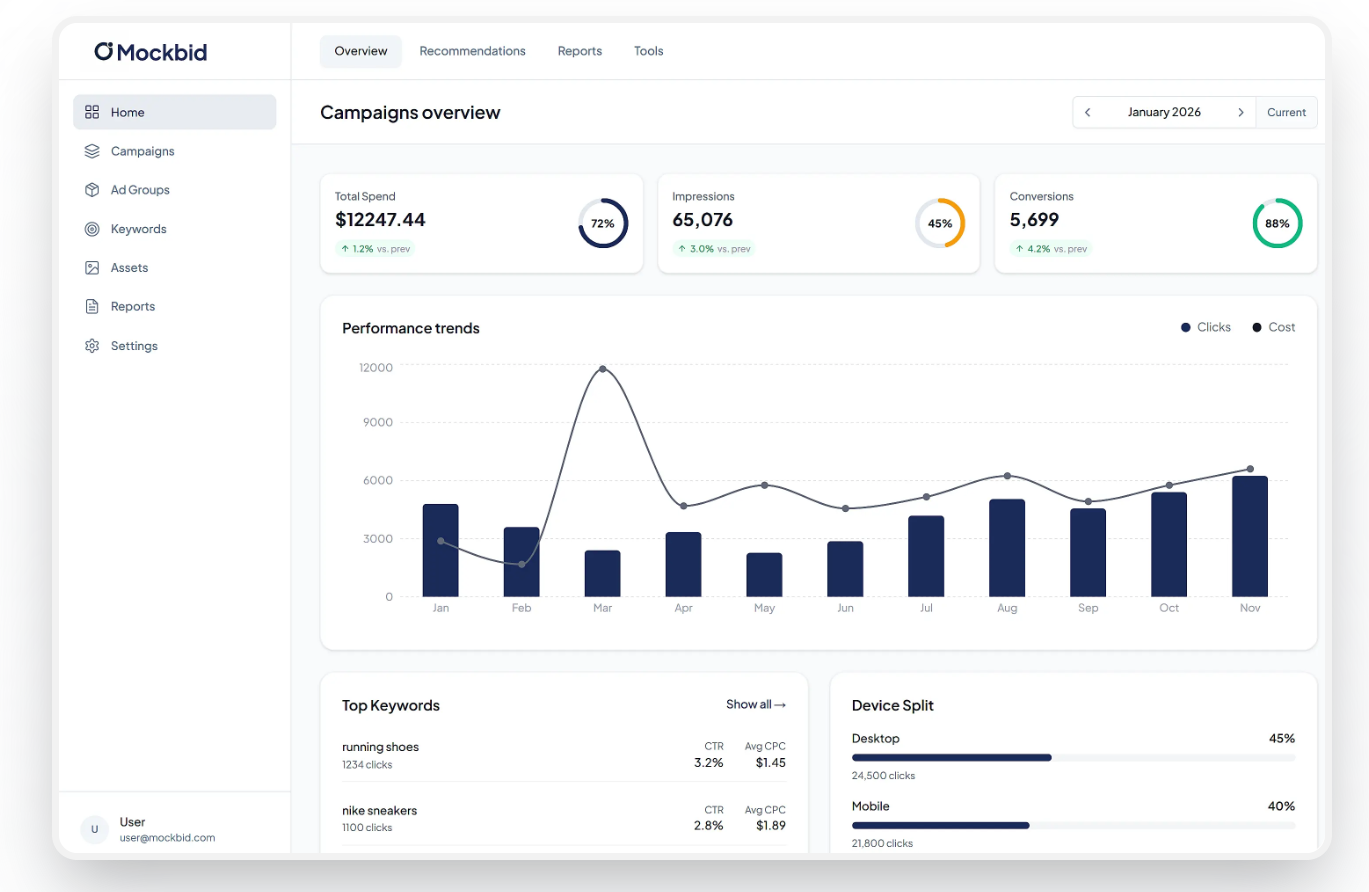1369x892 pixels.
Task: Toggle the Cost series in chart legend
Action: 1273,327
